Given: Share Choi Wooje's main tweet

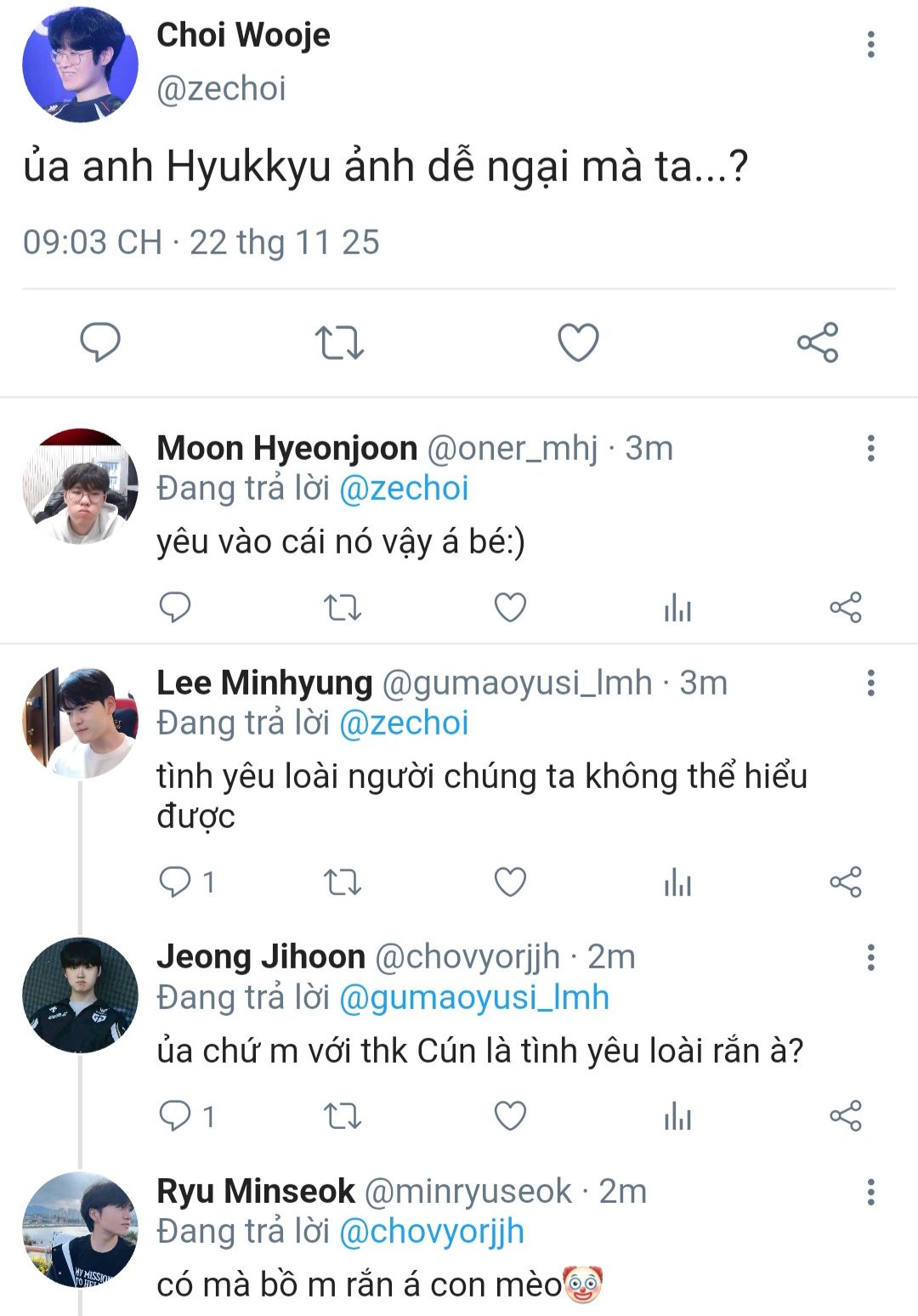Looking at the screenshot, I should click(x=818, y=343).
